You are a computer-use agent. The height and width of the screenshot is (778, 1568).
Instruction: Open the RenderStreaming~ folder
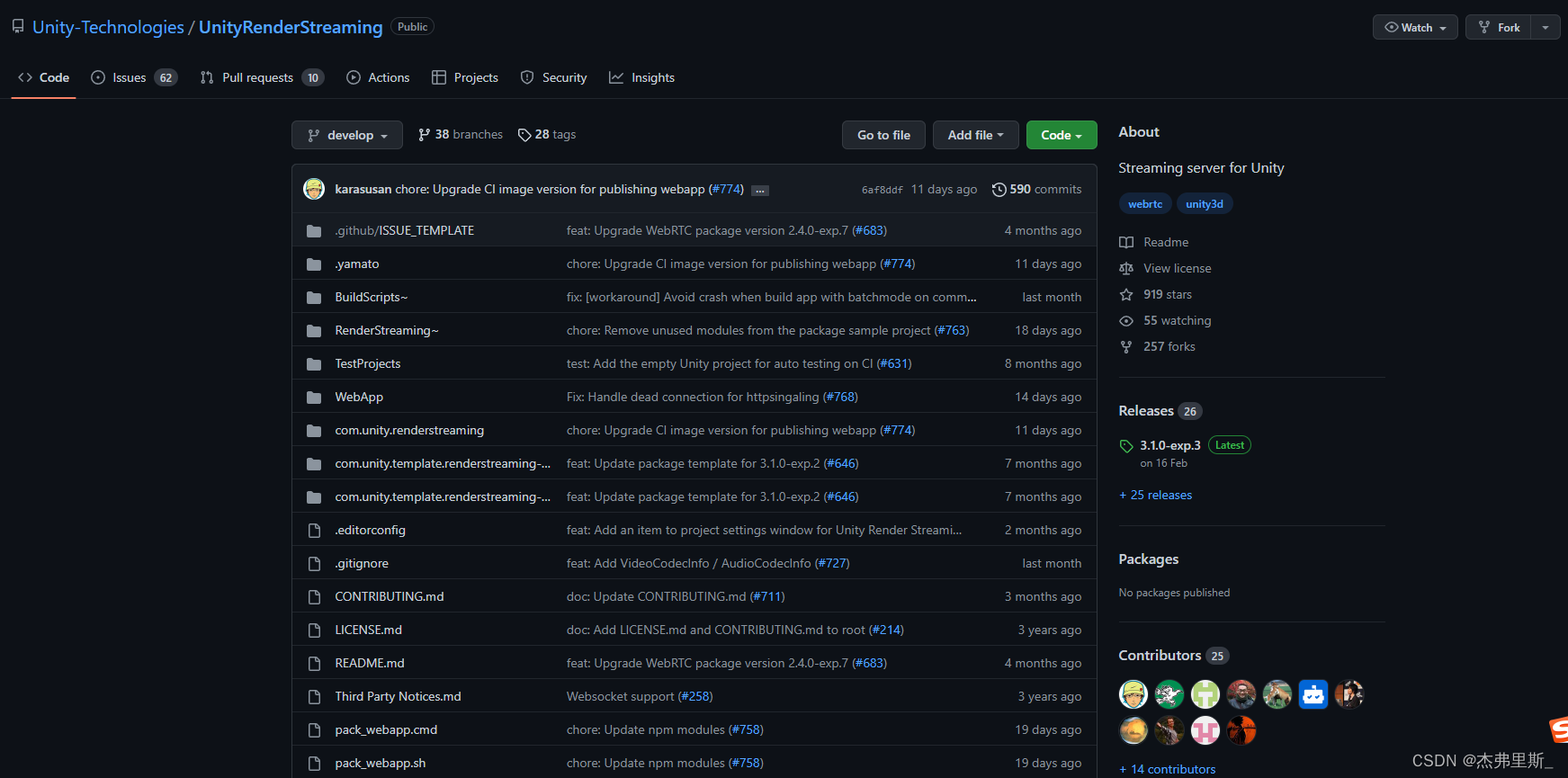(x=387, y=330)
